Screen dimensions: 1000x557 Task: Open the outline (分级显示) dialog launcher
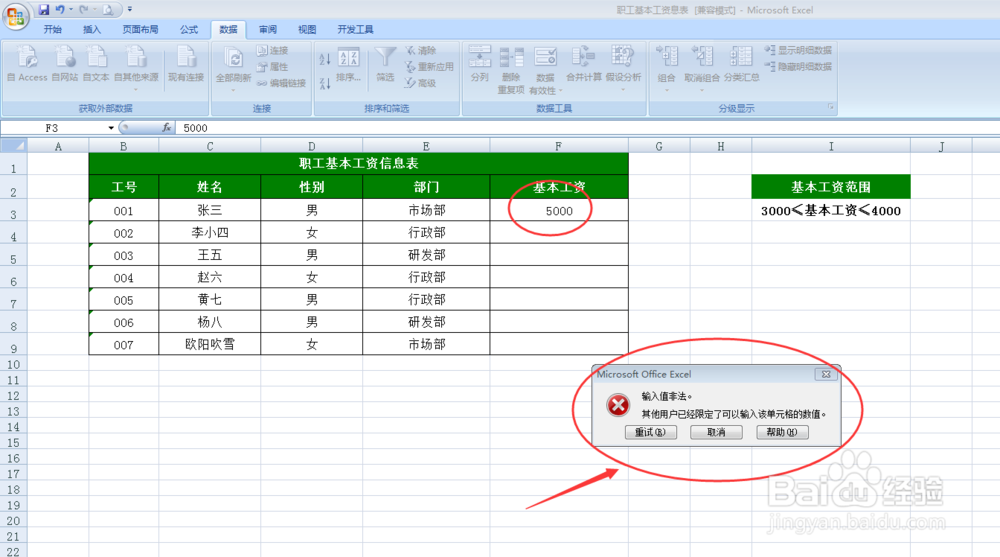click(830, 107)
